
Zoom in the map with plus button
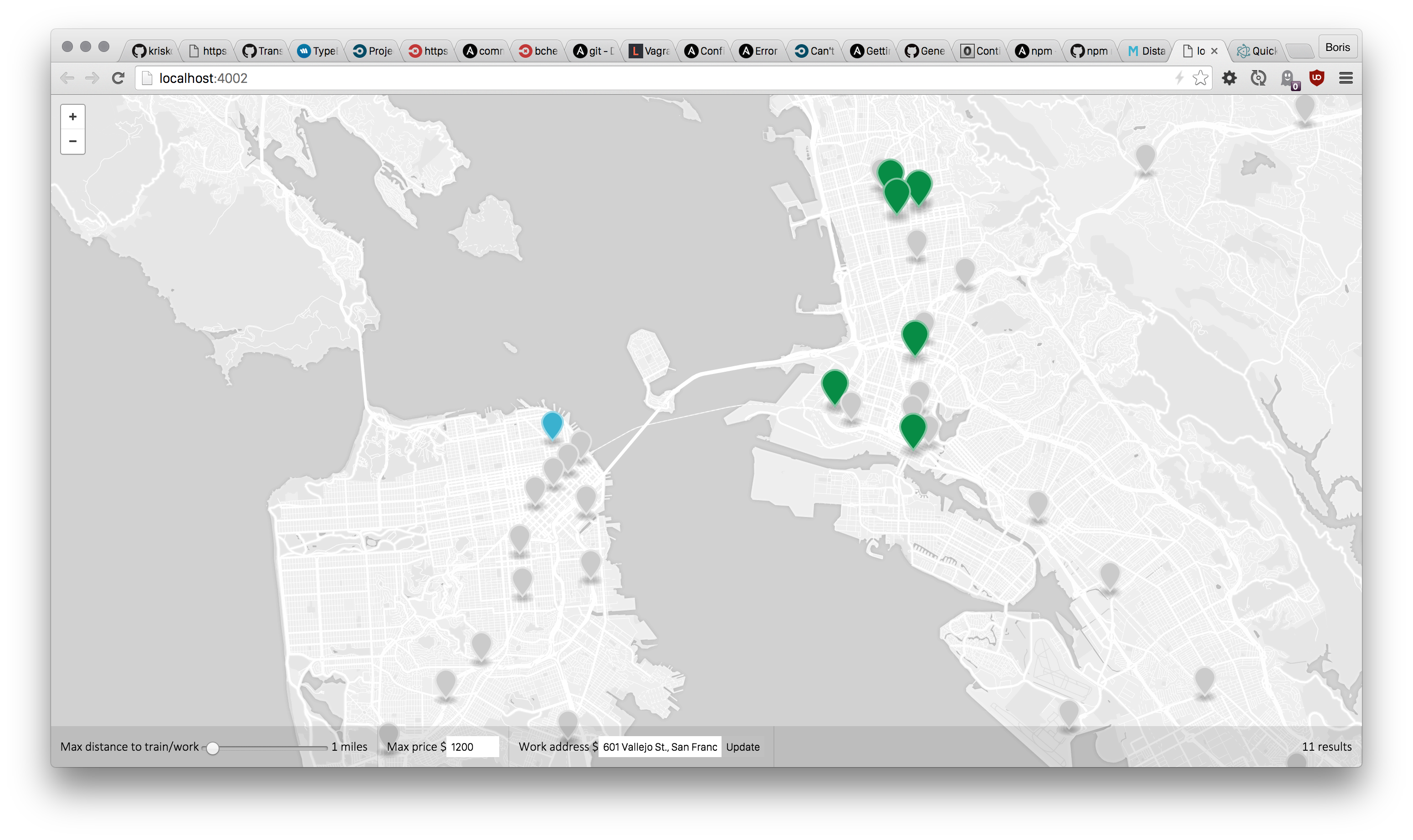(x=73, y=117)
